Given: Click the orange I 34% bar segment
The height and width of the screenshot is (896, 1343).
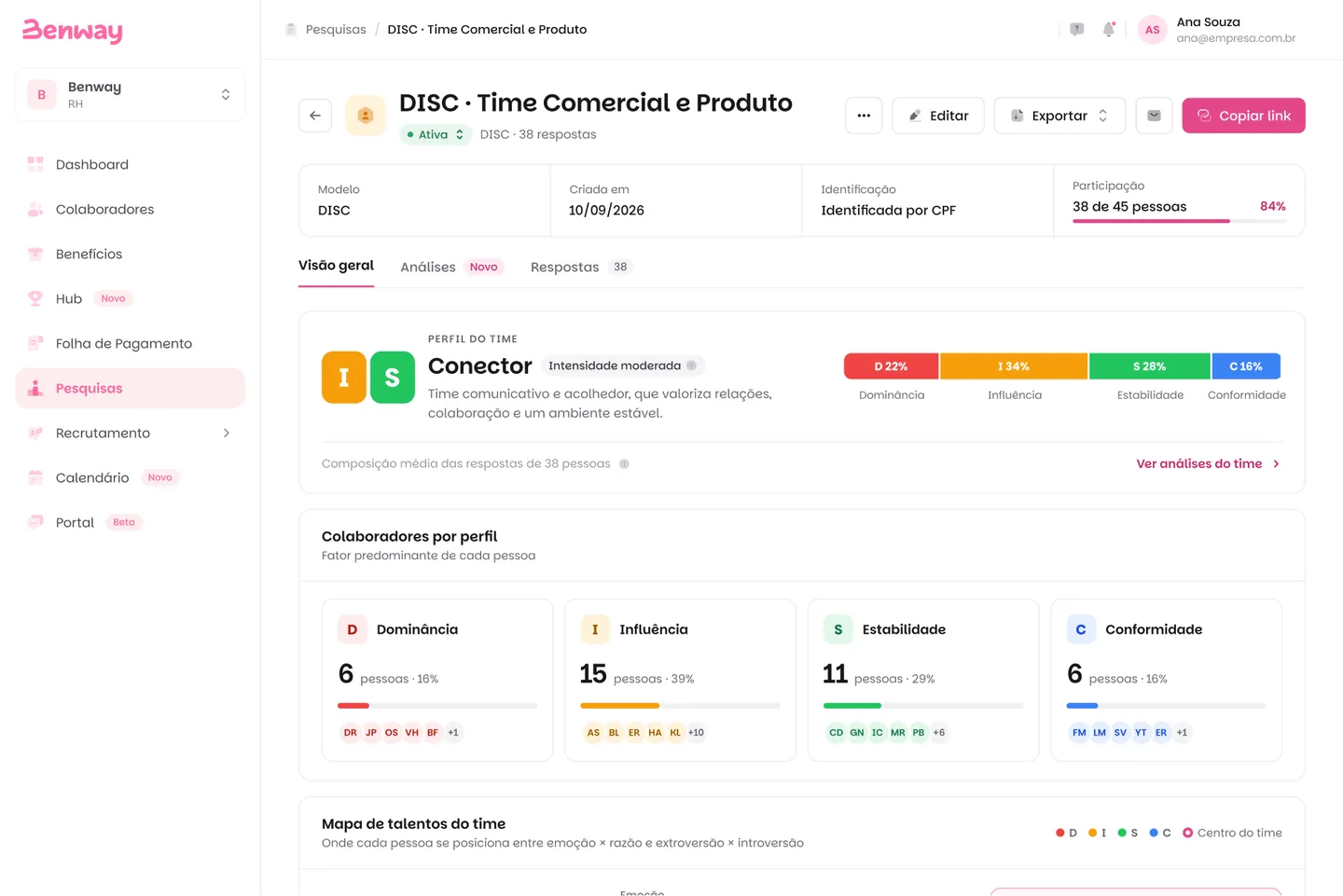Looking at the screenshot, I should tap(1014, 366).
